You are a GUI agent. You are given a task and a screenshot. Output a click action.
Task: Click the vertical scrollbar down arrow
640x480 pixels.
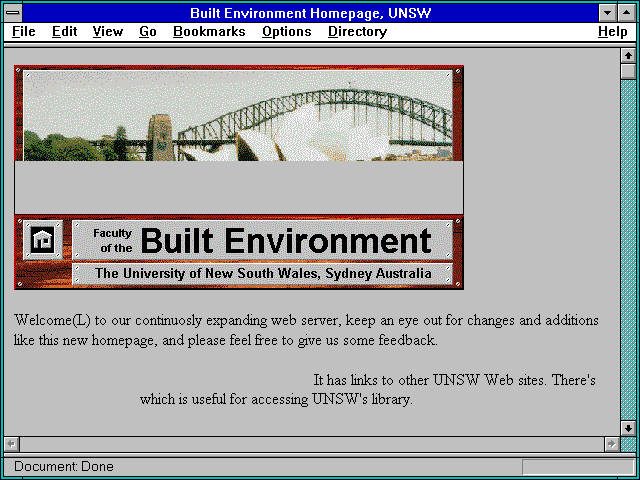pyautogui.click(x=628, y=428)
